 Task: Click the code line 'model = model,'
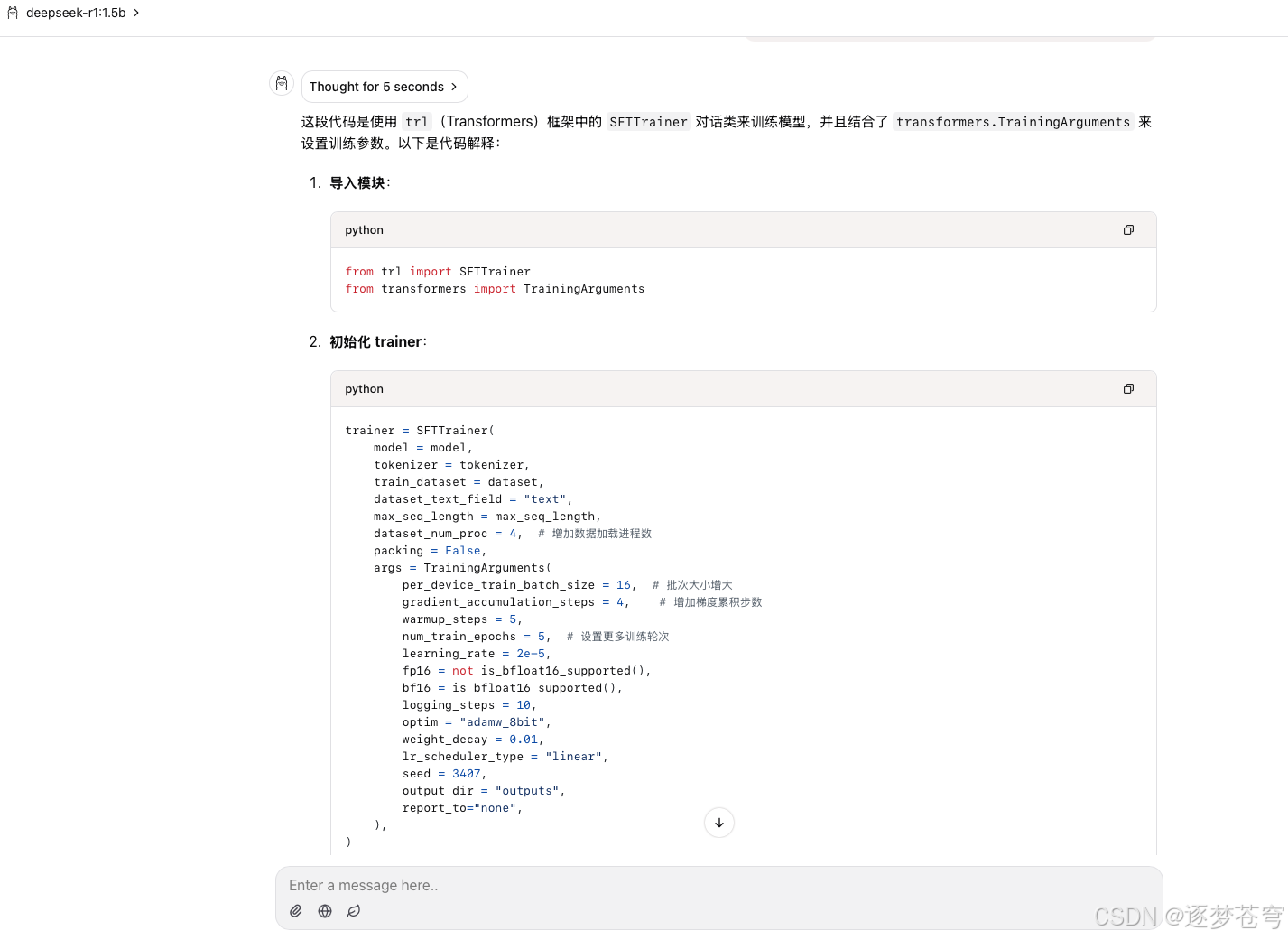coord(423,448)
